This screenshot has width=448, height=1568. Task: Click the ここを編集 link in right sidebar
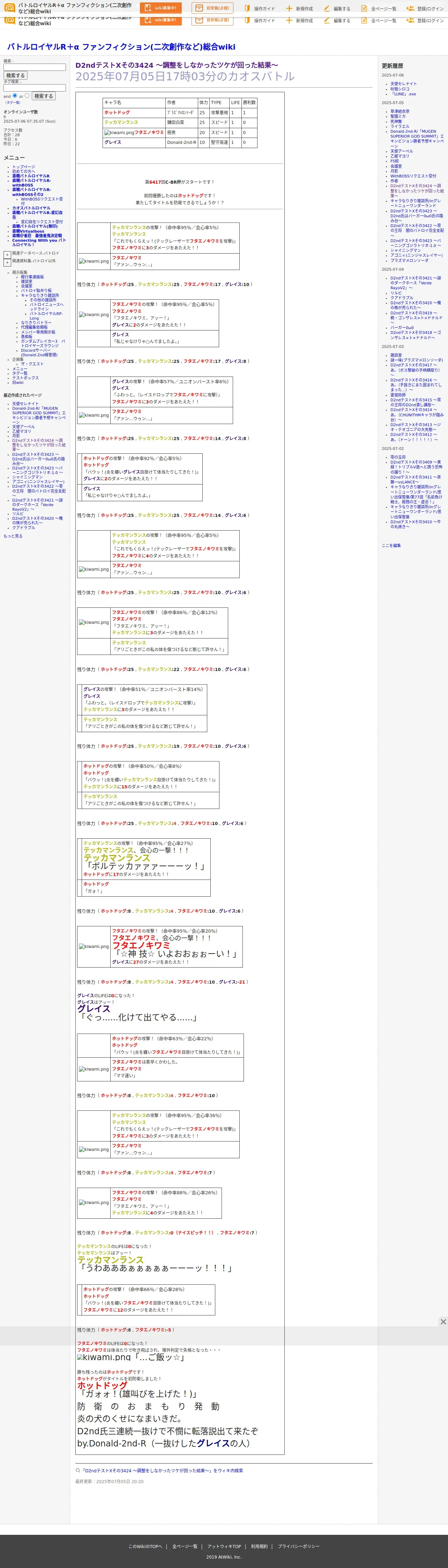(391, 545)
